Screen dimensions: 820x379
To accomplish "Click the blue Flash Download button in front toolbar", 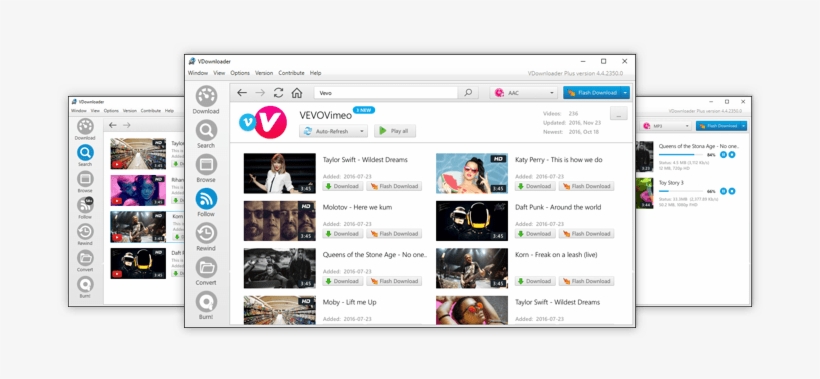I will (x=591, y=93).
